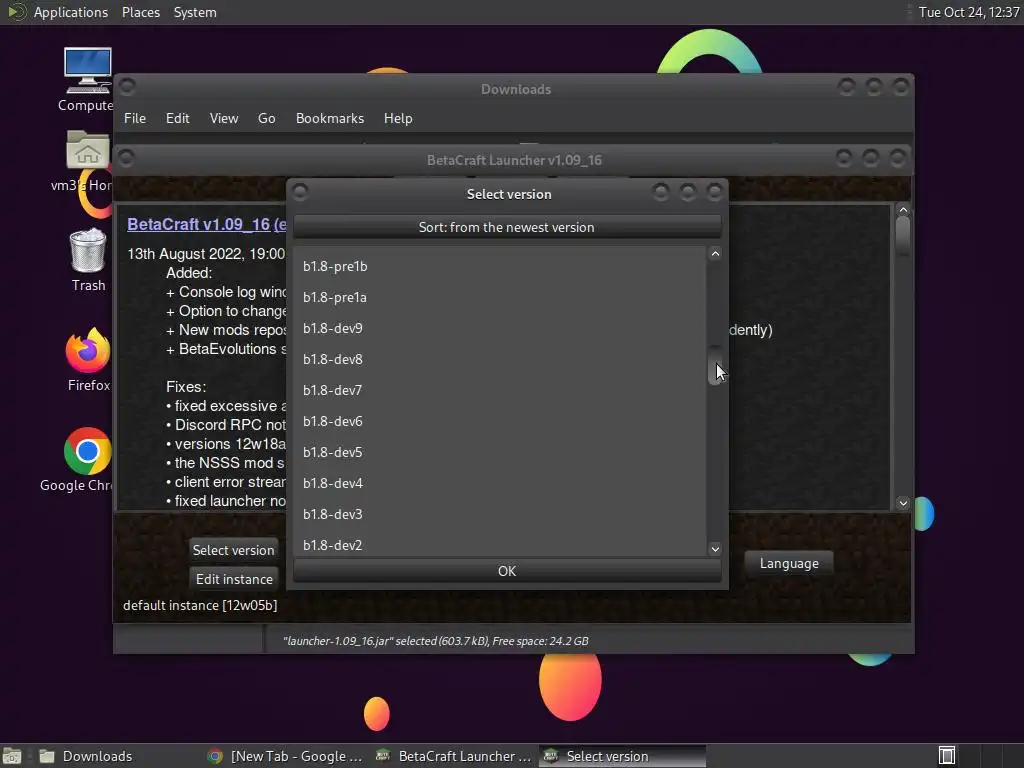1024x768 pixels.
Task: Open Select version dialog window menu button
Action: pyautogui.click(x=300, y=191)
